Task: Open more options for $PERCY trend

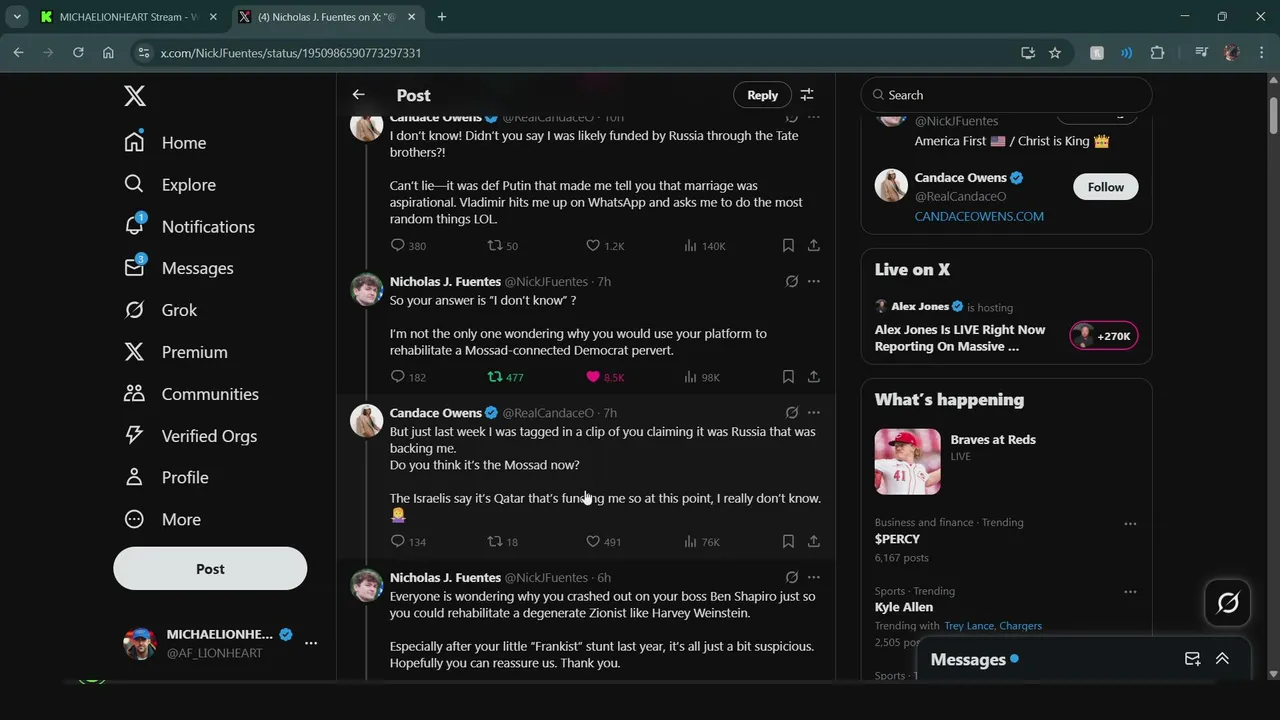Action: point(1130,524)
